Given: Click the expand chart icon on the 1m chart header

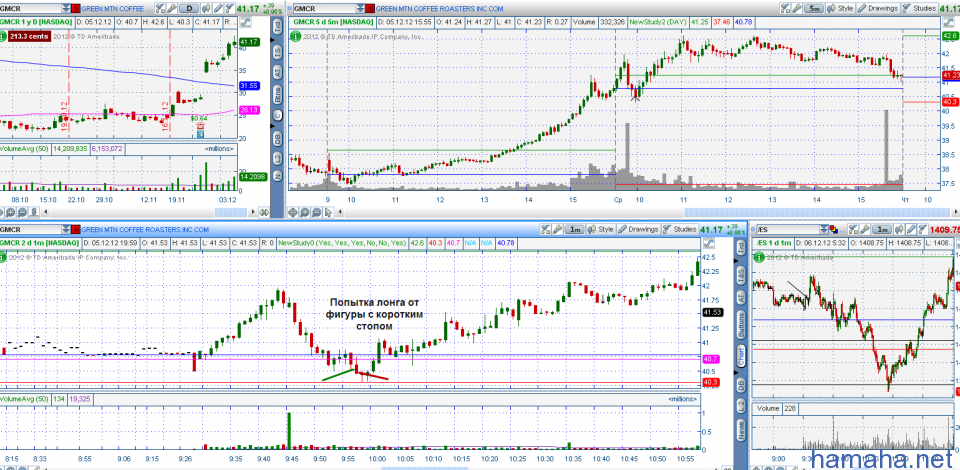Looking at the screenshot, I should tap(708, 243).
